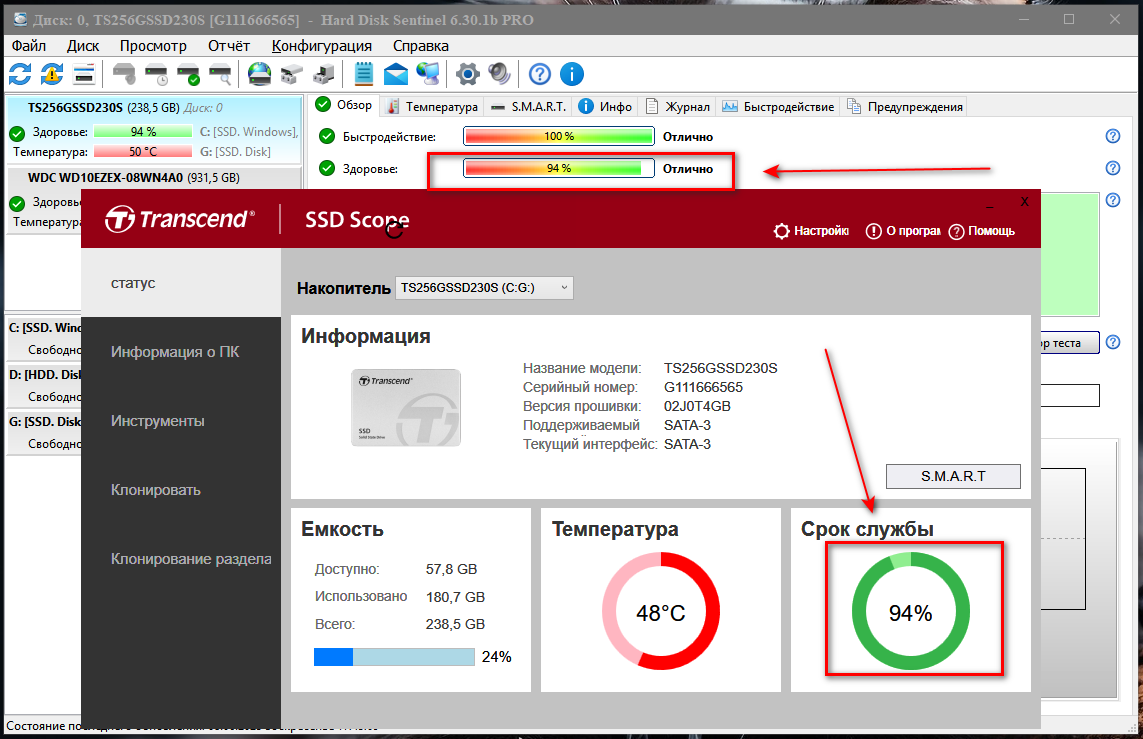Open the blue notepad report icon
The height and width of the screenshot is (739, 1143).
364,74
